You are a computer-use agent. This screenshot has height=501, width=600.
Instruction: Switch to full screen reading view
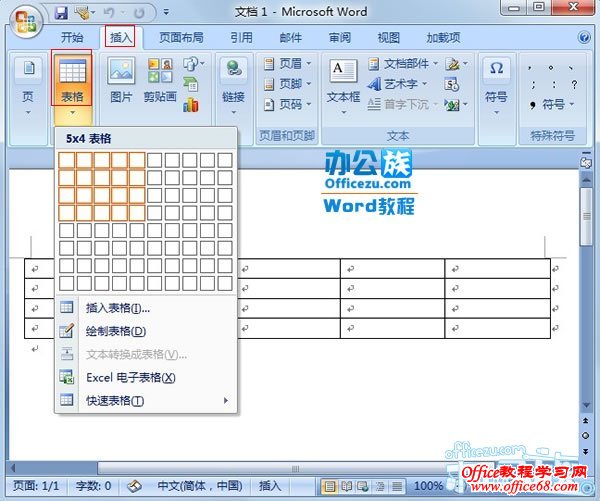[x=346, y=486]
